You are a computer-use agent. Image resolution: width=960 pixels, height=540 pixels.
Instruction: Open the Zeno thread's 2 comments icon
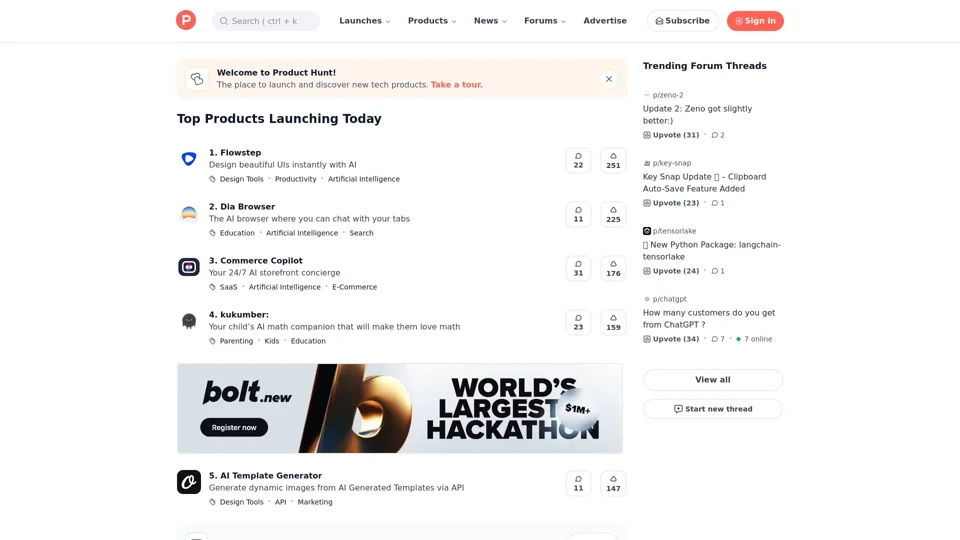point(718,135)
